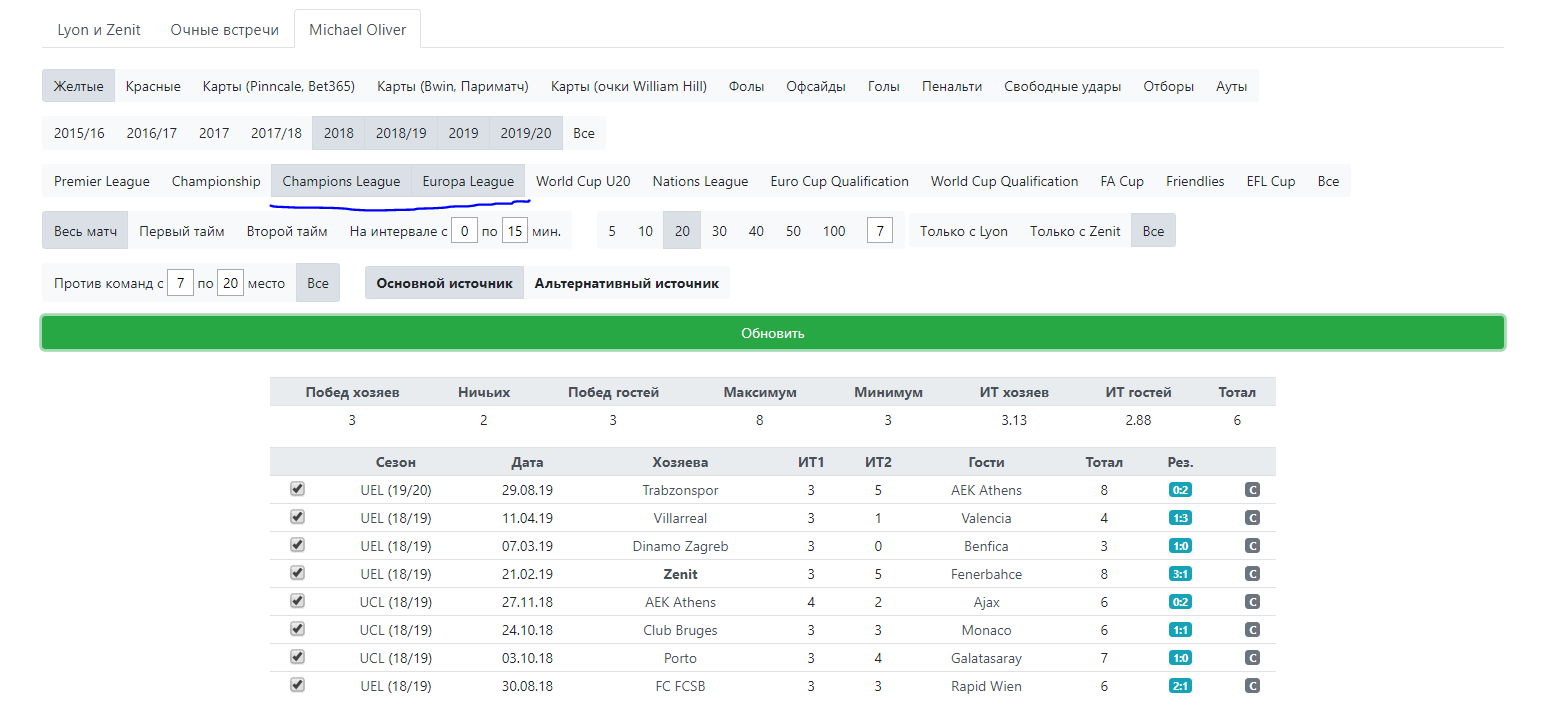Toggle the Nations League filter
Image resolution: width=1560 pixels, height=707 pixels.
point(700,181)
